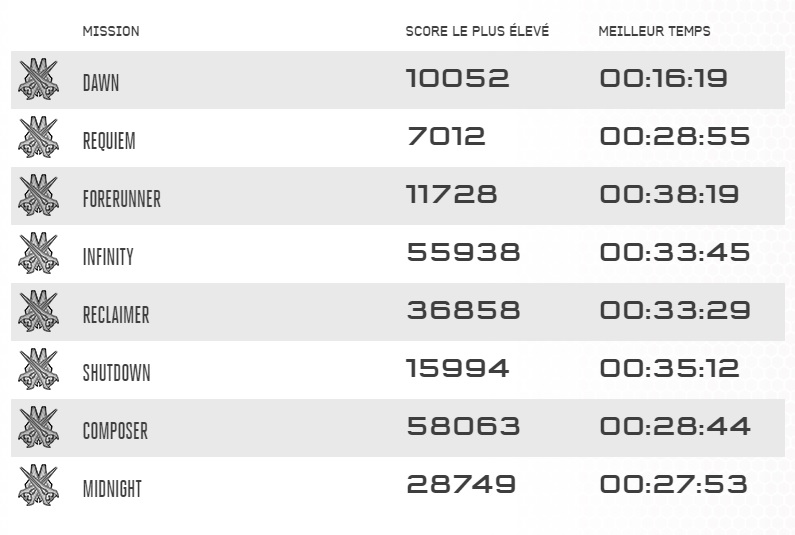Click Composer high score 58063
795x535 pixels.
(463, 427)
